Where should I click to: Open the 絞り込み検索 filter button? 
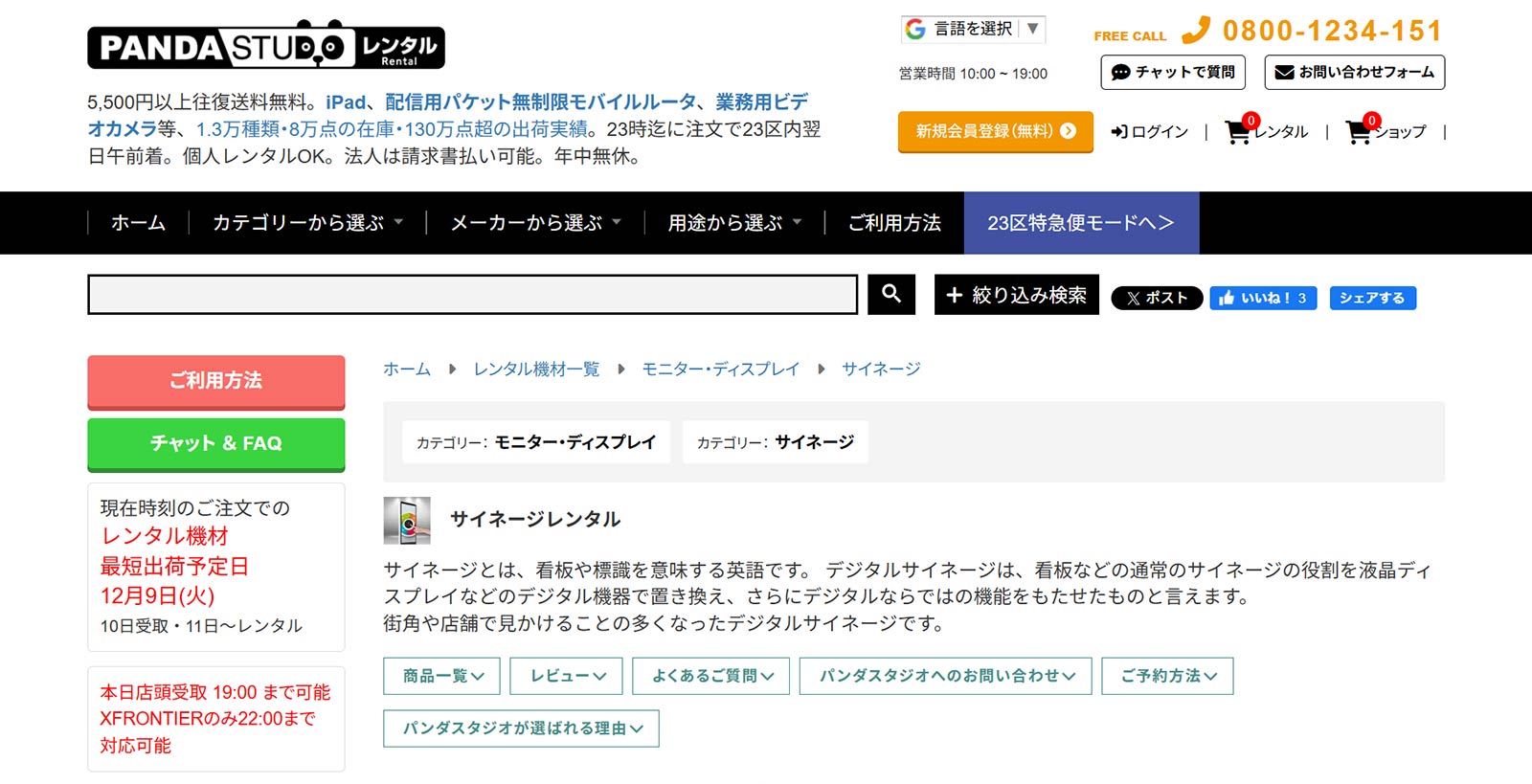pyautogui.click(x=1016, y=295)
